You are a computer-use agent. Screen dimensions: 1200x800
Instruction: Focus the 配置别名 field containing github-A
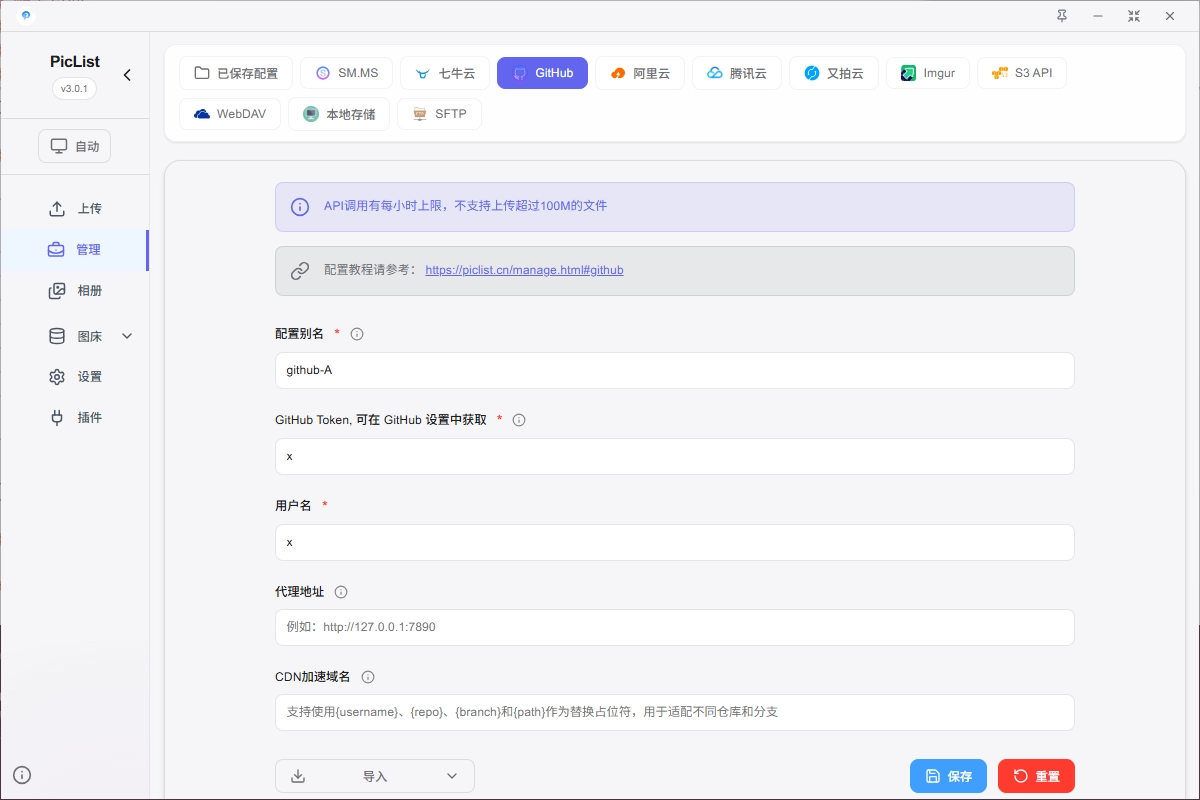(675, 370)
